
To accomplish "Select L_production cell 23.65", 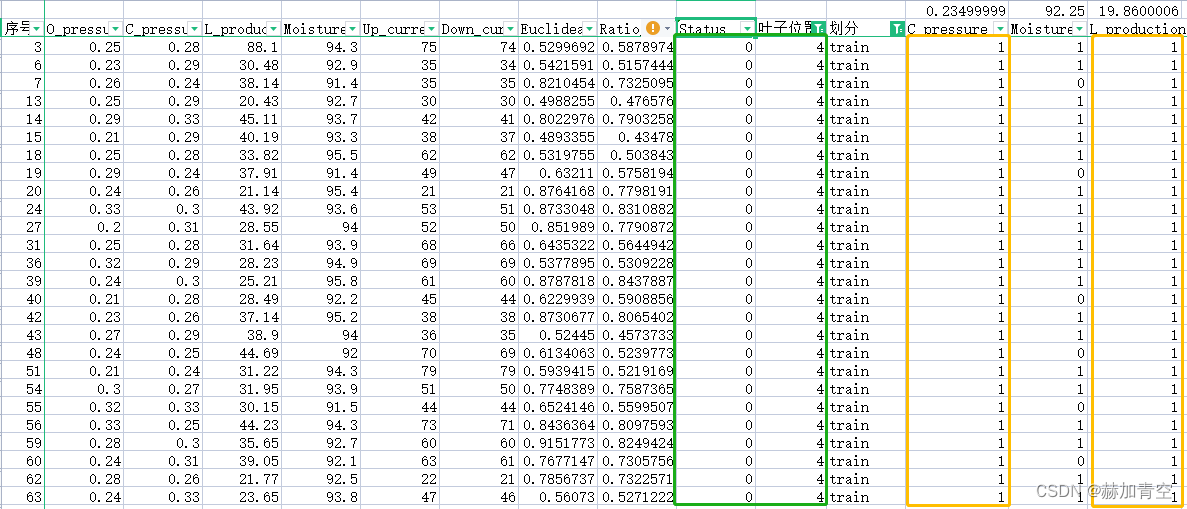I will point(241,498).
